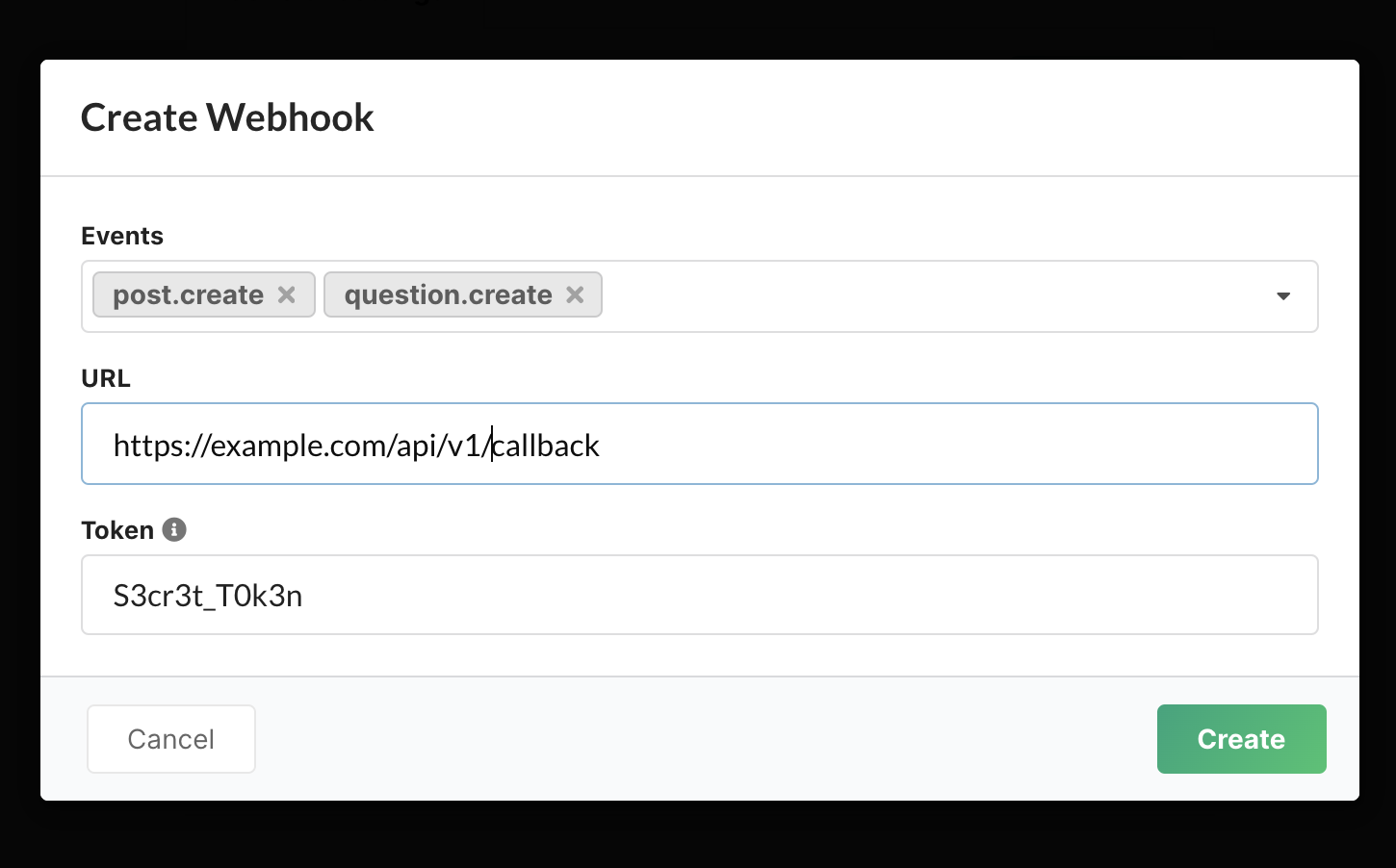The image size is (1396, 868).
Task: Click empty space in the Events multiselect
Action: [924, 296]
